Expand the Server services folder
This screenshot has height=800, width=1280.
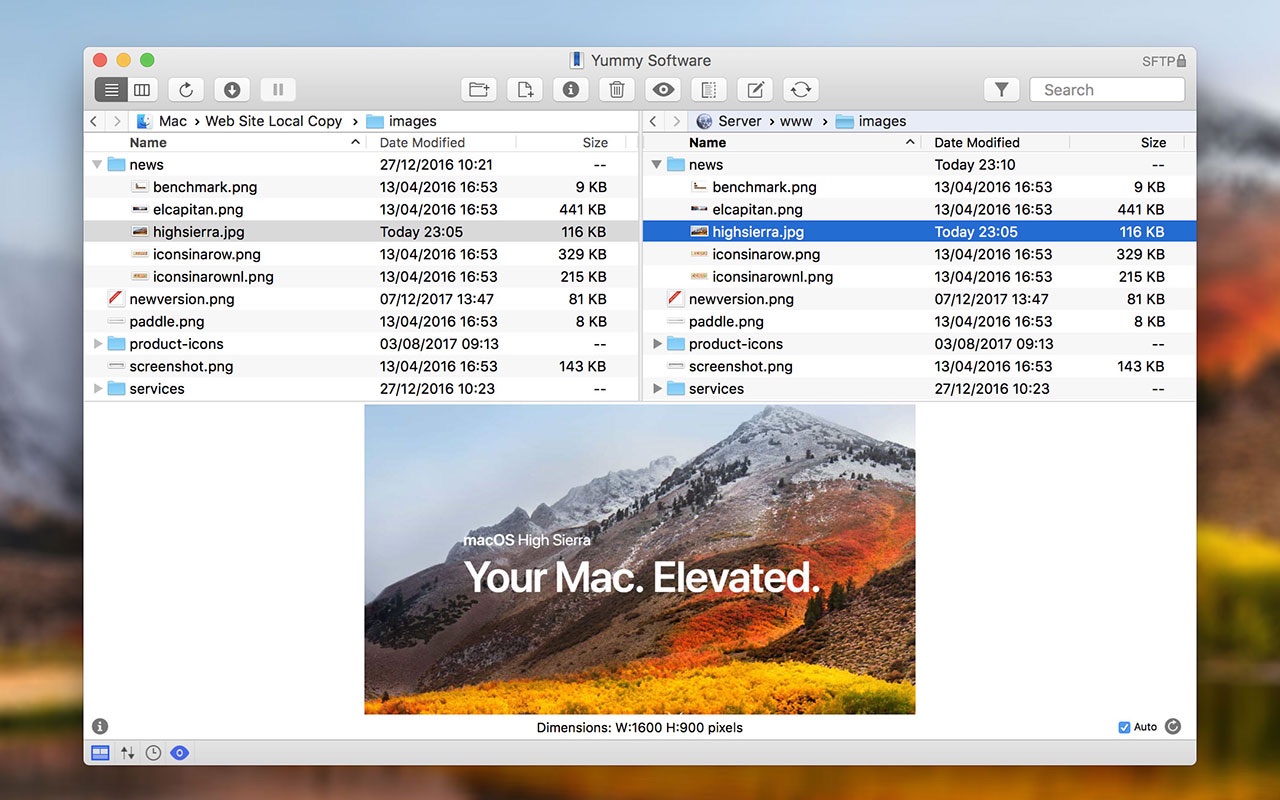point(657,389)
